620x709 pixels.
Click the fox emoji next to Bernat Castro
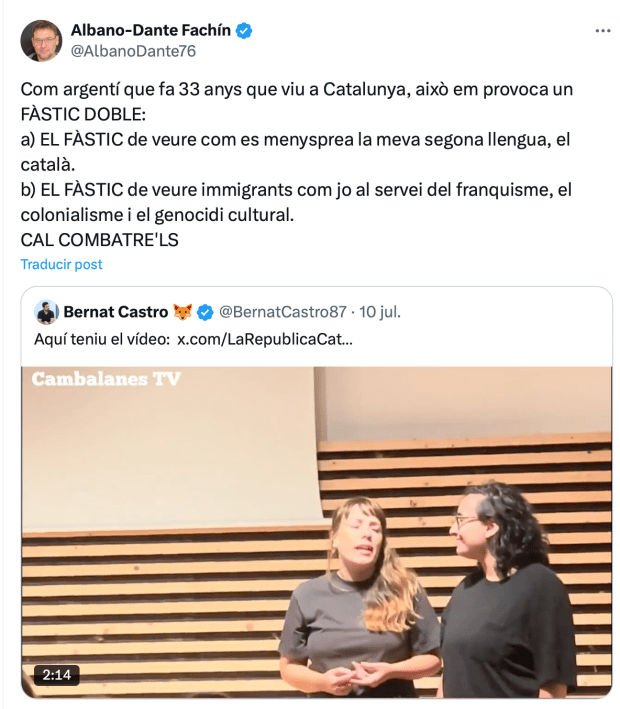(x=183, y=312)
